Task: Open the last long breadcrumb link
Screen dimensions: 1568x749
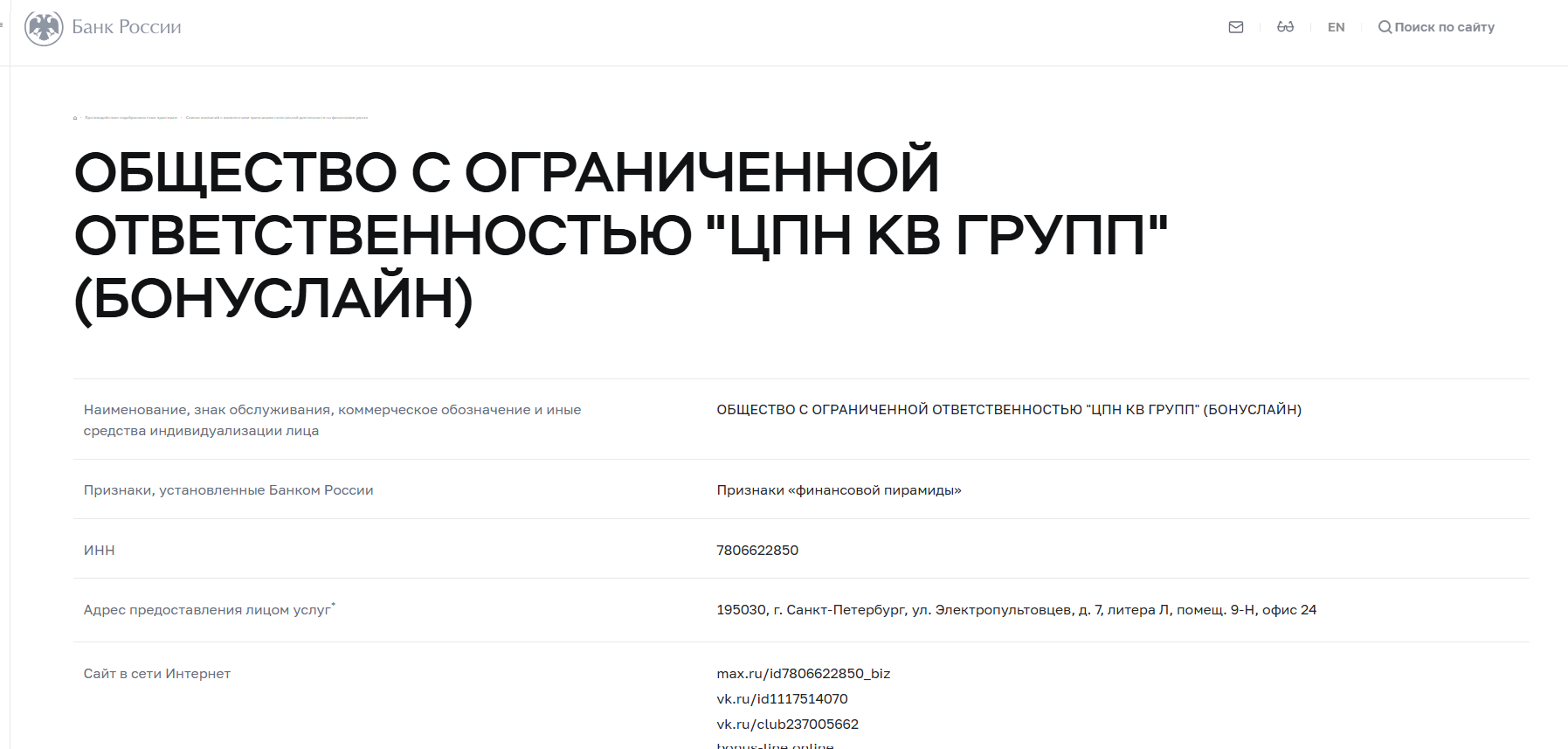Action: 277,117
